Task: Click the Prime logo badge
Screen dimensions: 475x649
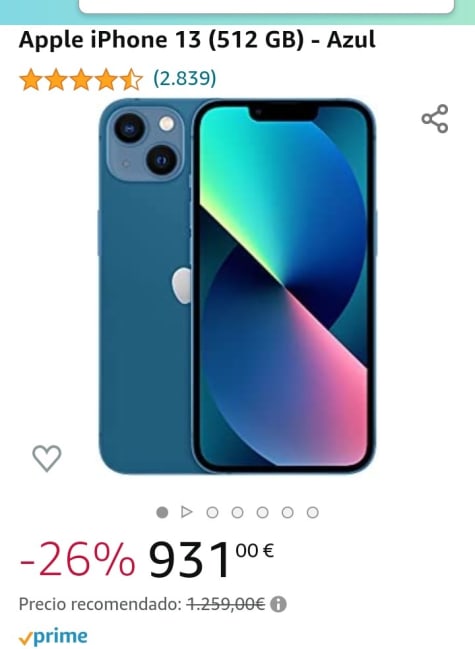Action: coord(53,637)
